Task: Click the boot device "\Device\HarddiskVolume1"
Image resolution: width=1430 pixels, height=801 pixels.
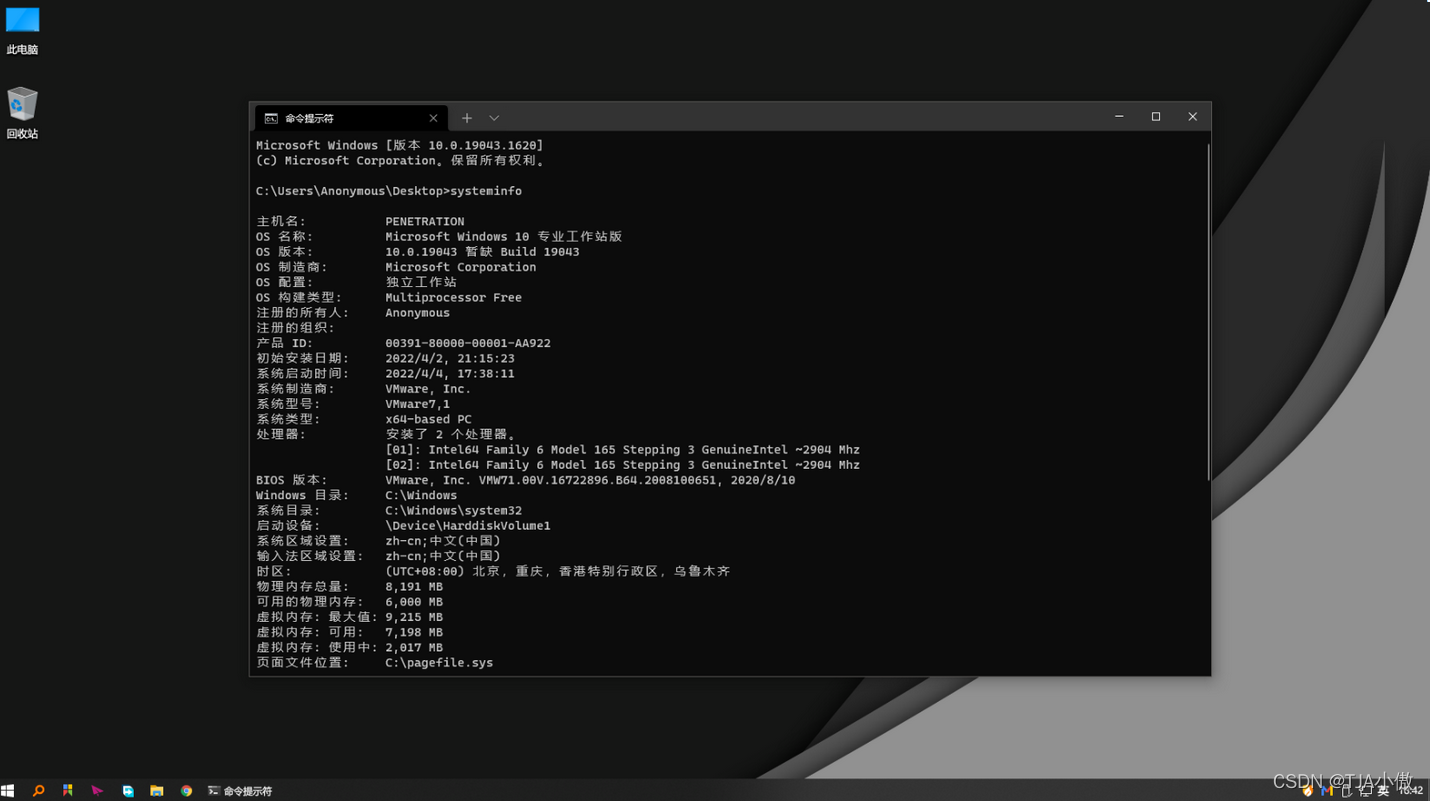Action: pos(468,526)
